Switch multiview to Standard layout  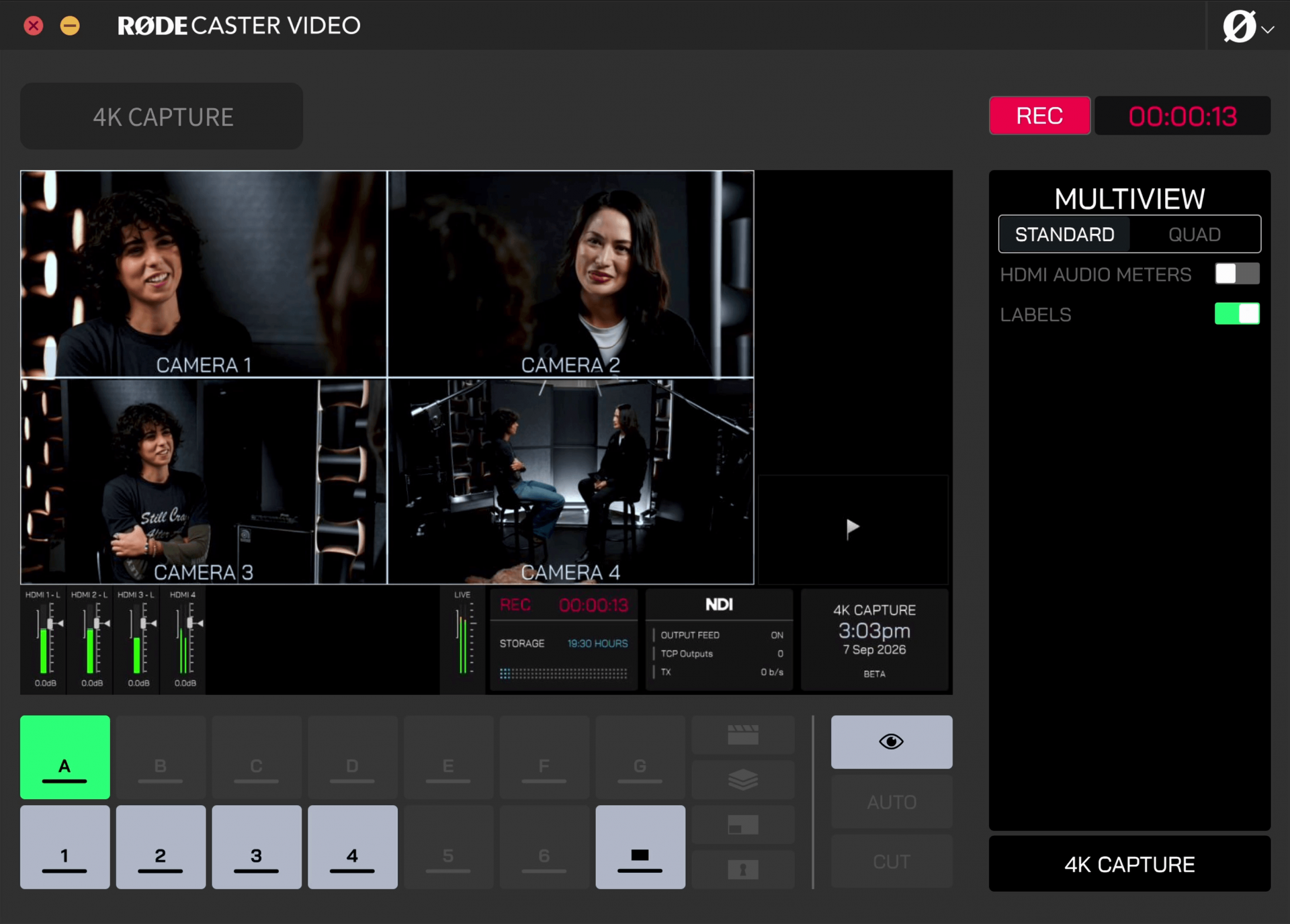1064,235
